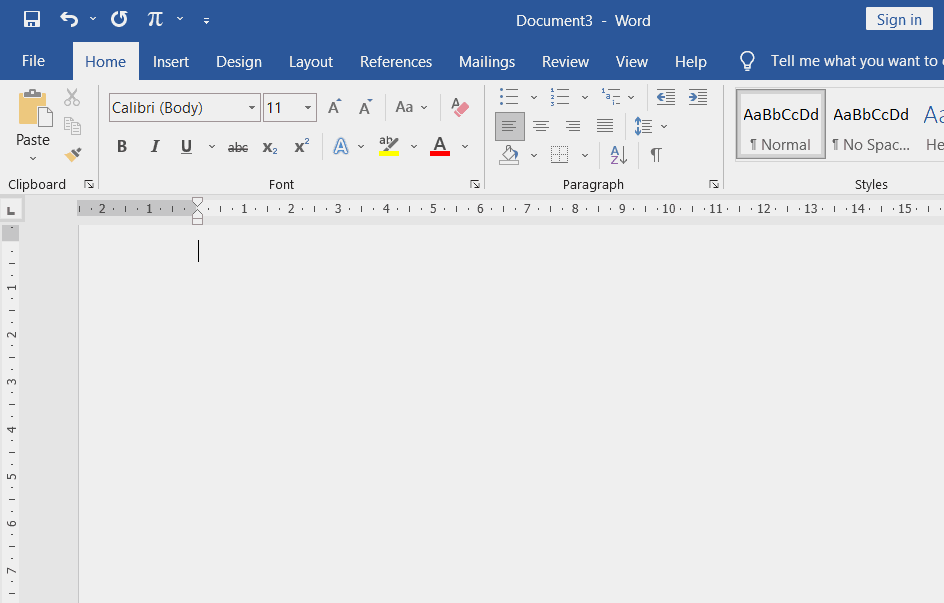Click the Format Painter brush icon
Screen dimensions: 944x603
[72, 155]
